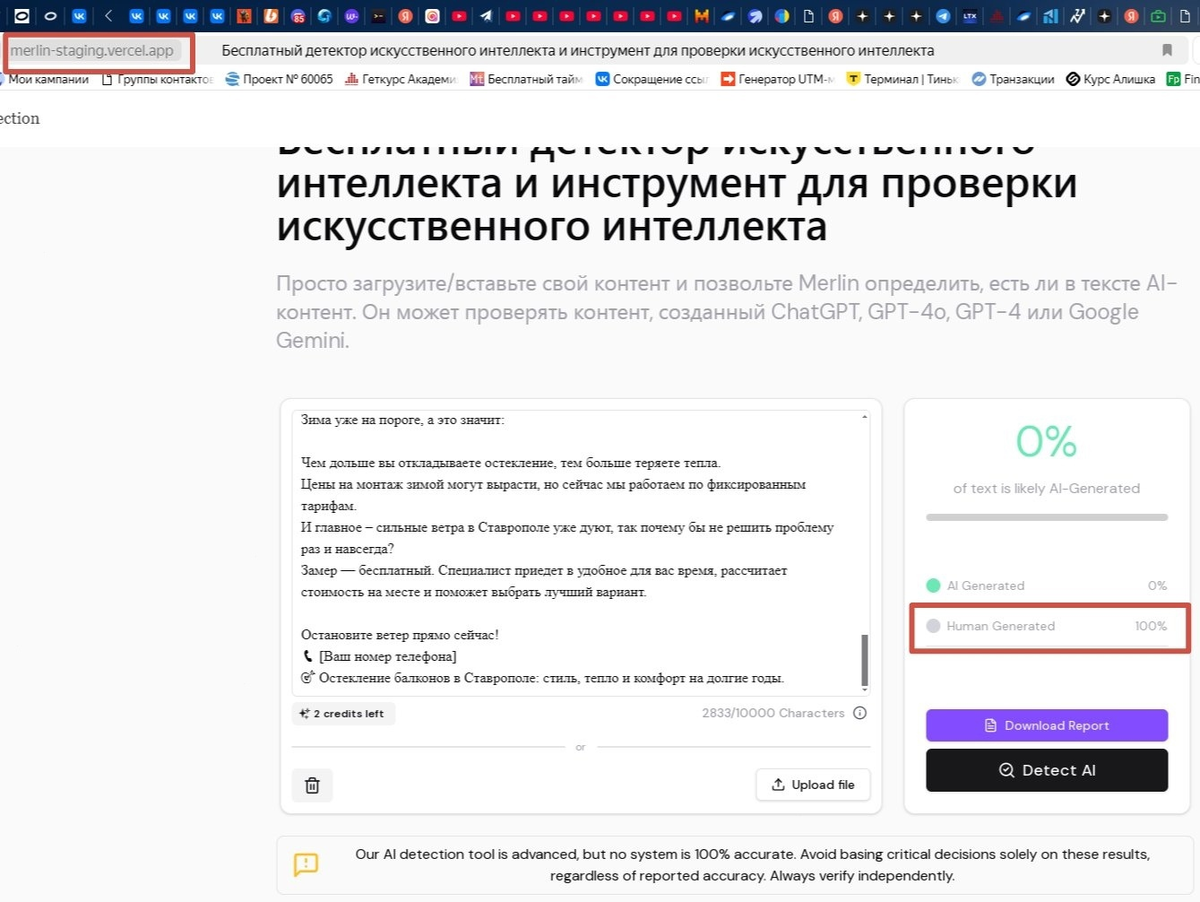
Task: Switch to the orange Merlin 'M' browser tab
Action: tap(702, 16)
